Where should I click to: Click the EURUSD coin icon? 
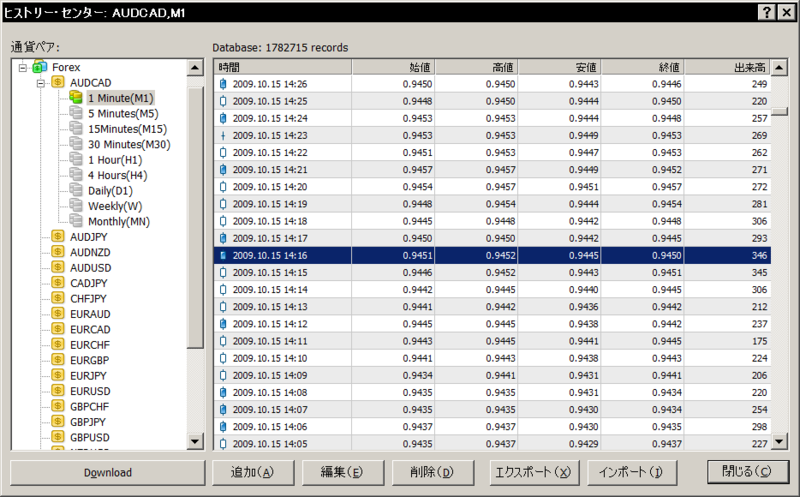pos(58,390)
